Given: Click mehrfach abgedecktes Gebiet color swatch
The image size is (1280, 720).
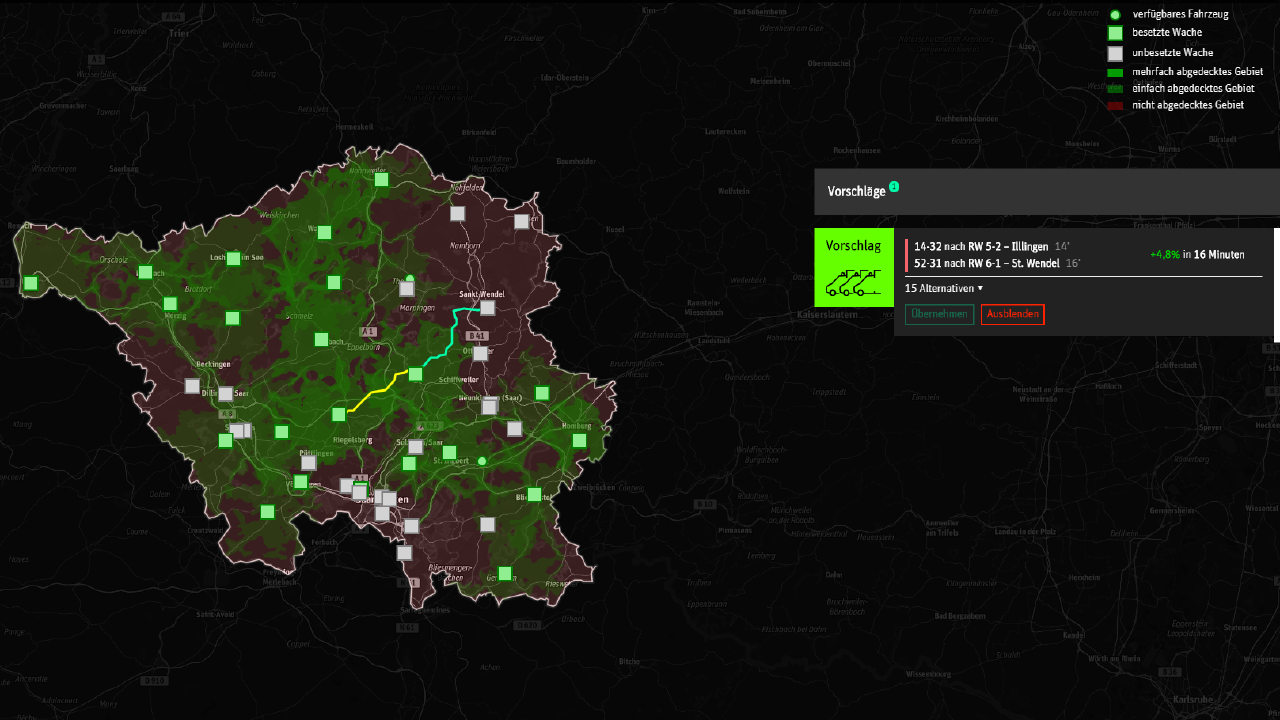Looking at the screenshot, I should pos(1115,72).
